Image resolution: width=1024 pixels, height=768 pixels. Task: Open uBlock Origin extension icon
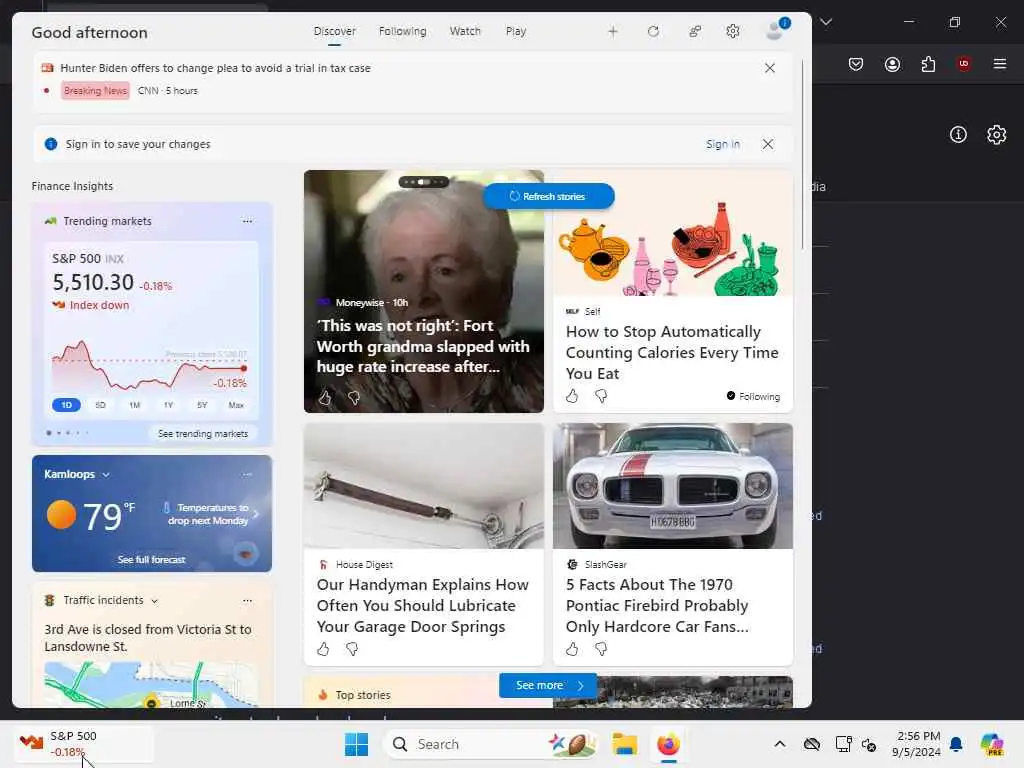964,64
